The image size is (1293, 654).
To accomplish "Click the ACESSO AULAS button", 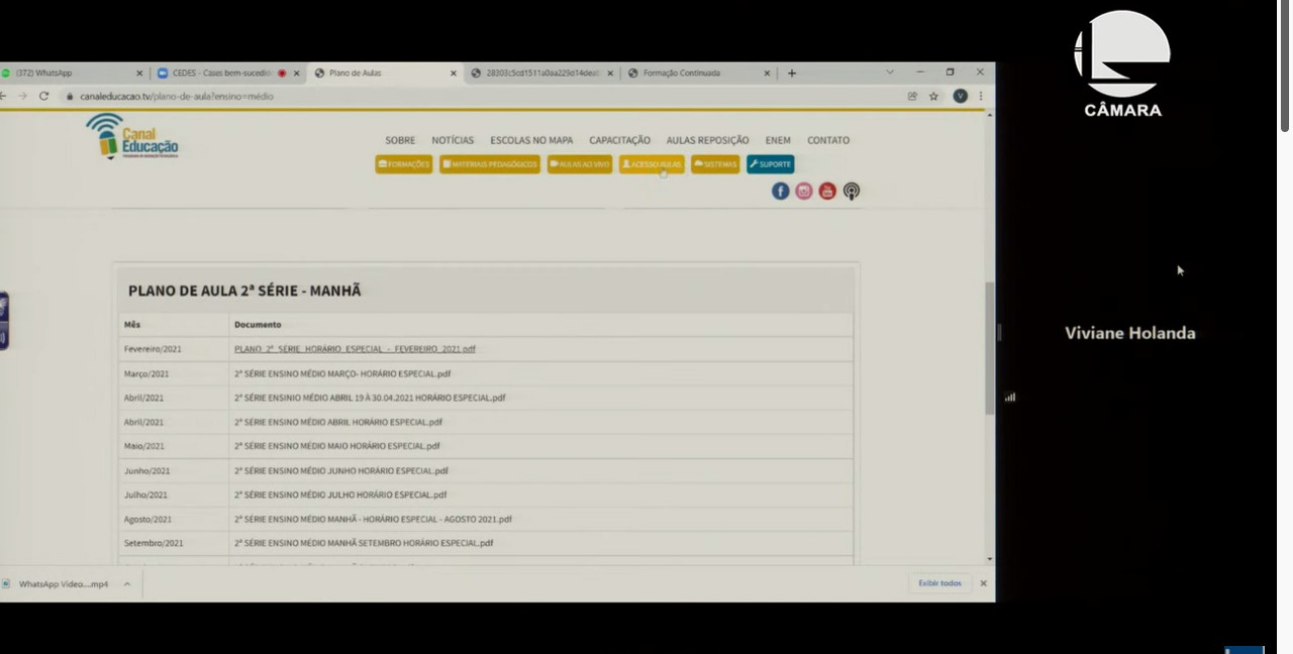I will pos(652,164).
